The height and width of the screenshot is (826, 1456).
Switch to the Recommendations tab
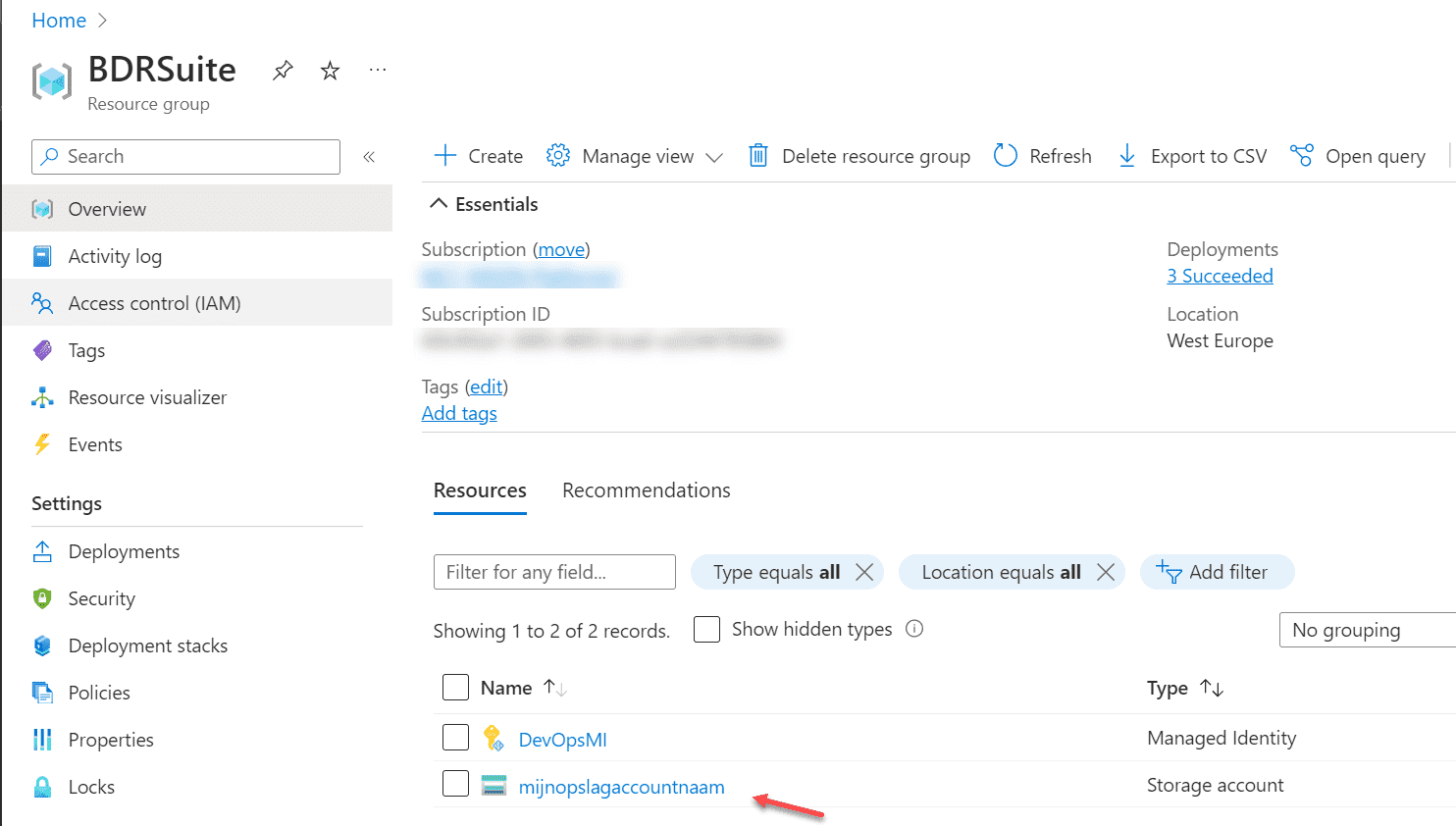(647, 490)
